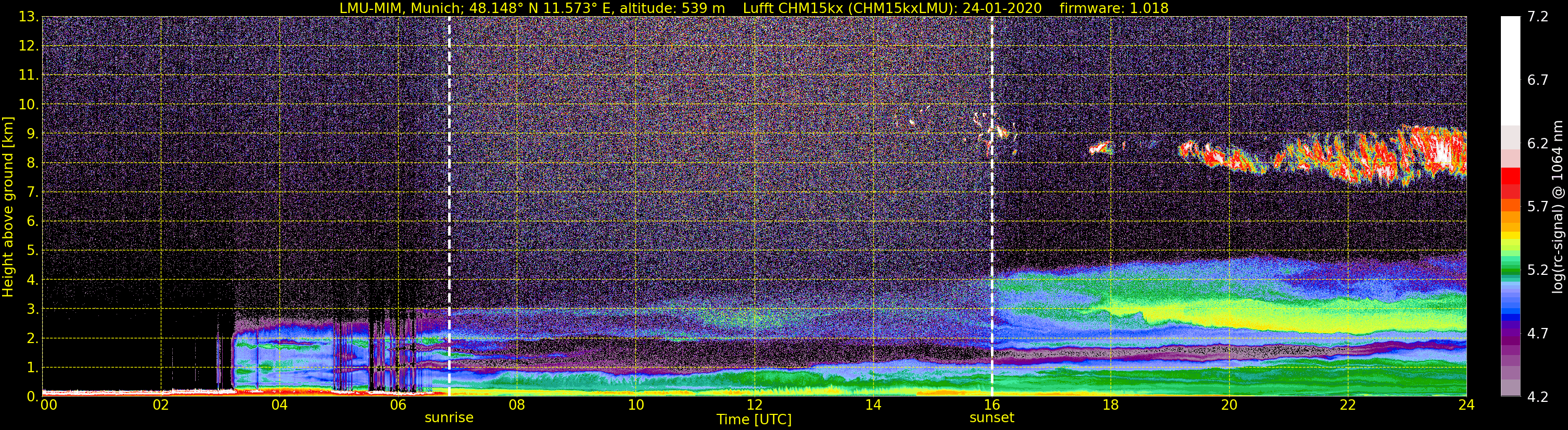This screenshot has height=430, width=1568.
Task: Click time axis tick label '14'
Action: tap(873, 405)
